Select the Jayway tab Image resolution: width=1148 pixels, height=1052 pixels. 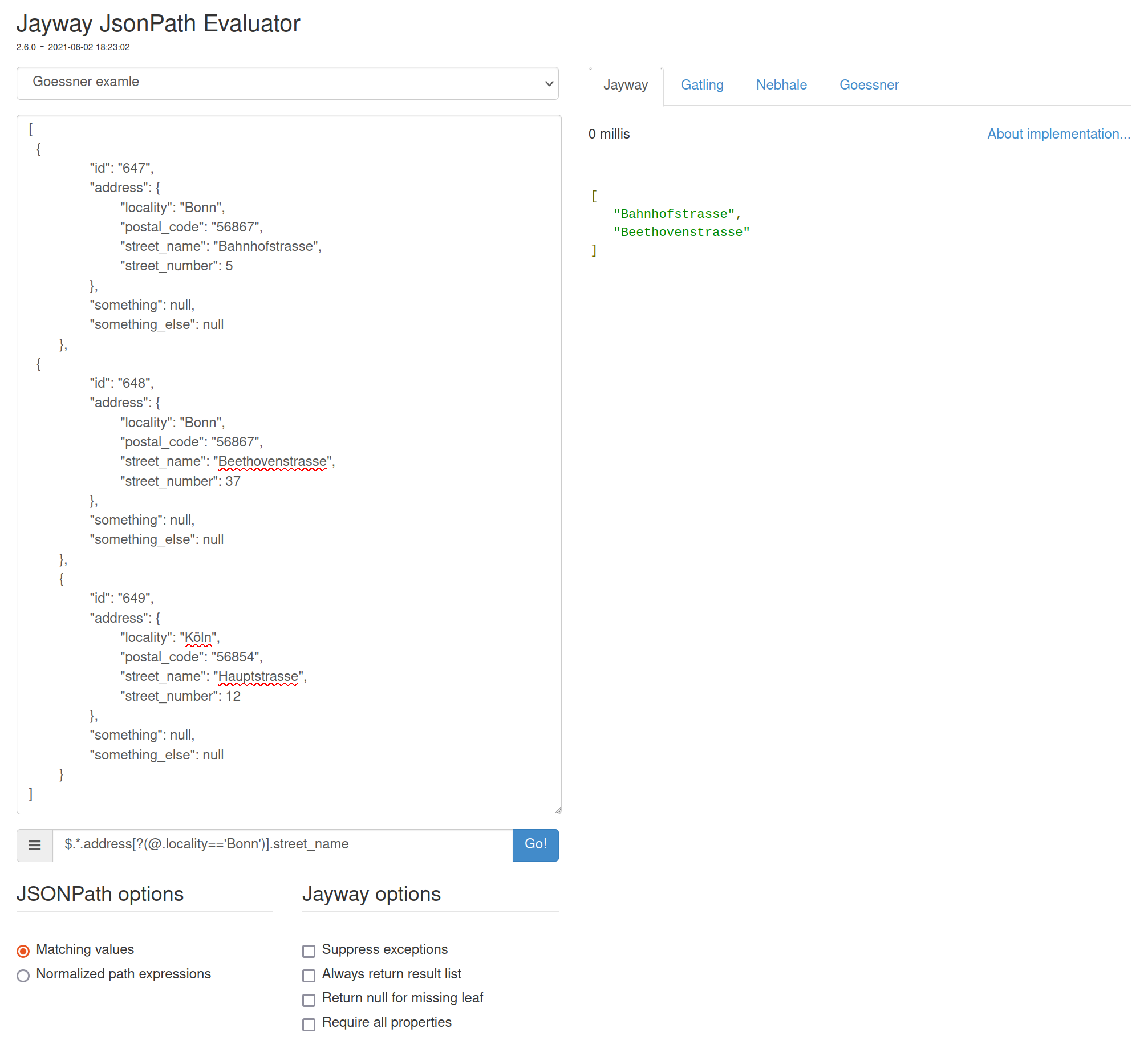point(626,86)
